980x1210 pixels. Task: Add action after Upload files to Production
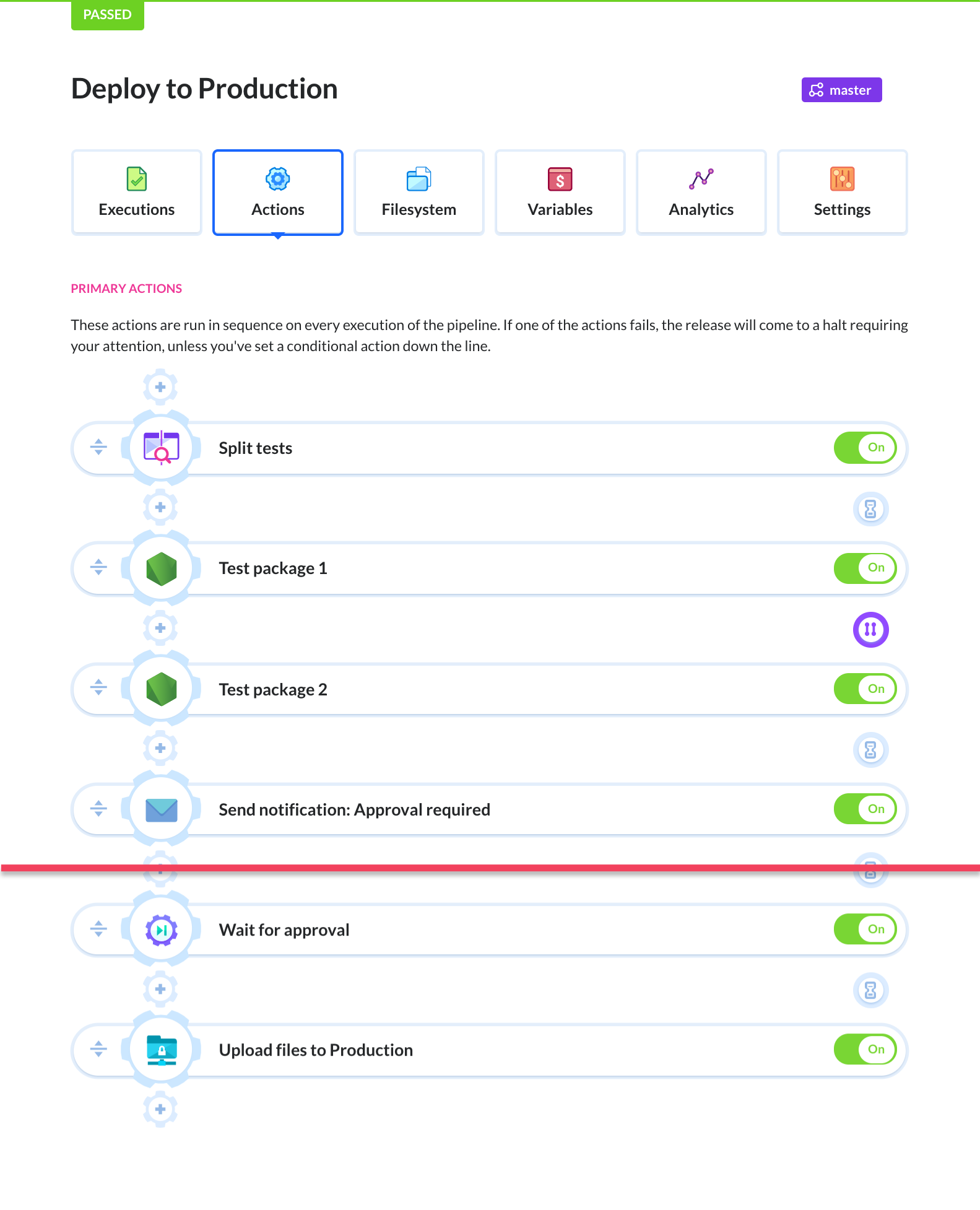(160, 1109)
